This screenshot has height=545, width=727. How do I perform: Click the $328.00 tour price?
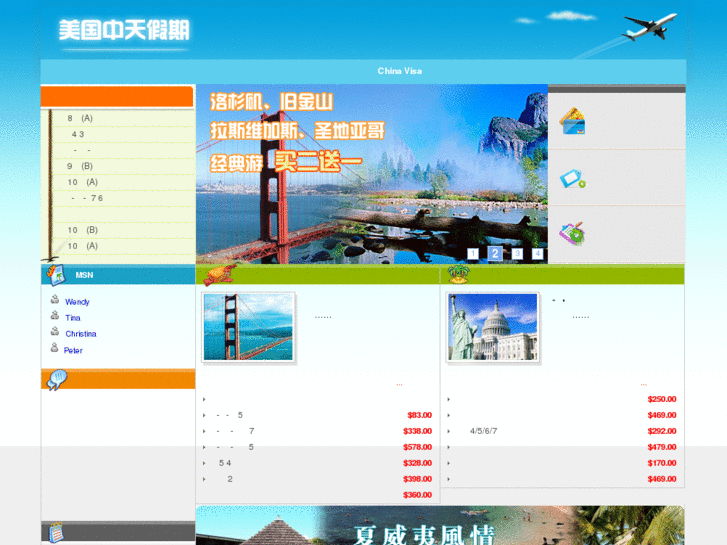tap(417, 463)
